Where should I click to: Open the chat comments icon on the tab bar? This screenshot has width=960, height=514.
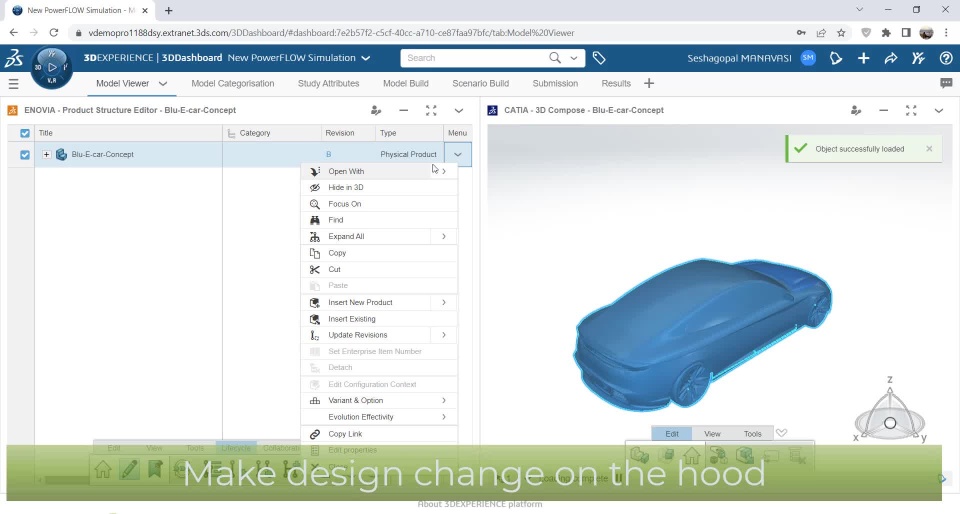coord(946,83)
